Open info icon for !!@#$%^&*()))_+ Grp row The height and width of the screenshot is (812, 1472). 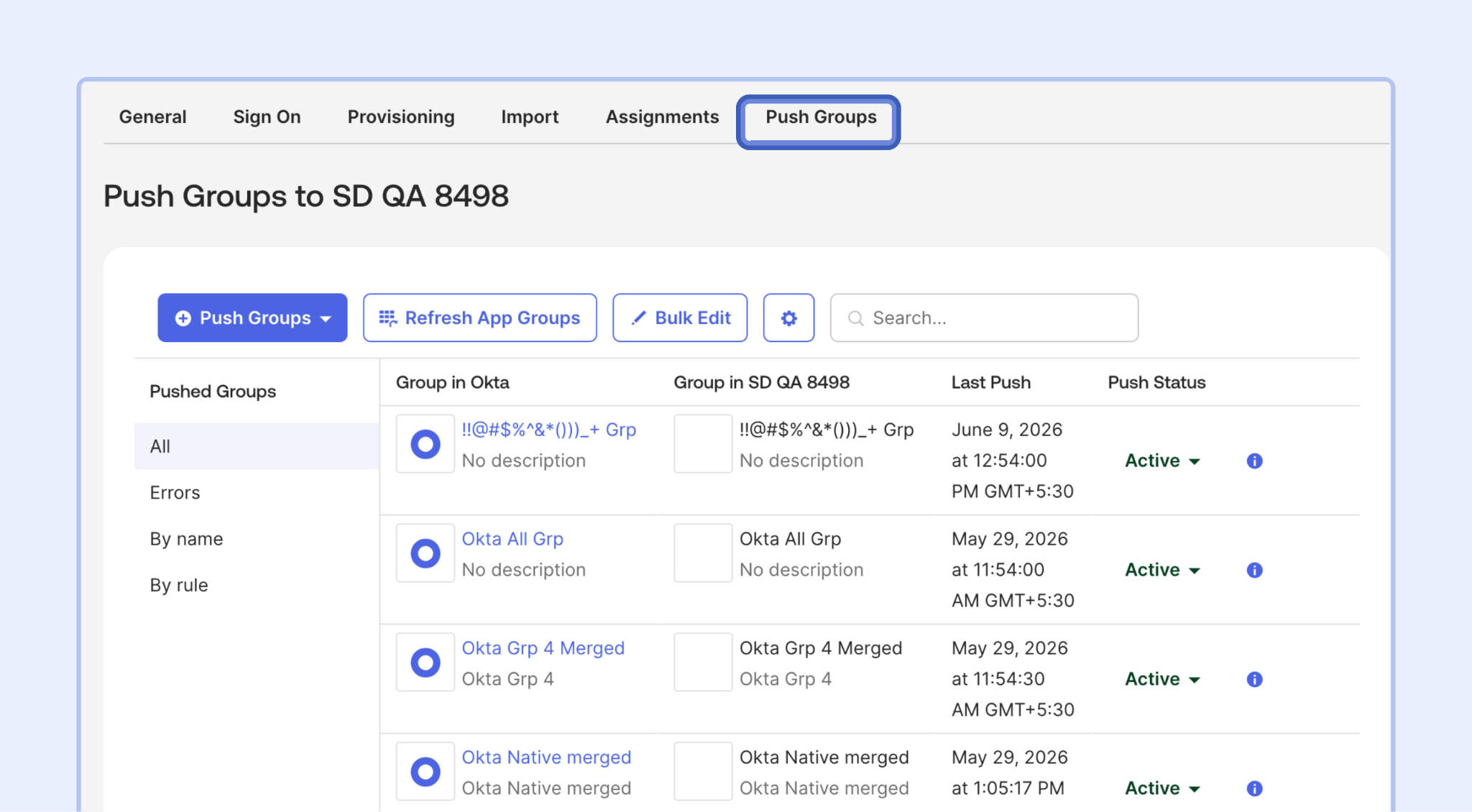[x=1254, y=461]
